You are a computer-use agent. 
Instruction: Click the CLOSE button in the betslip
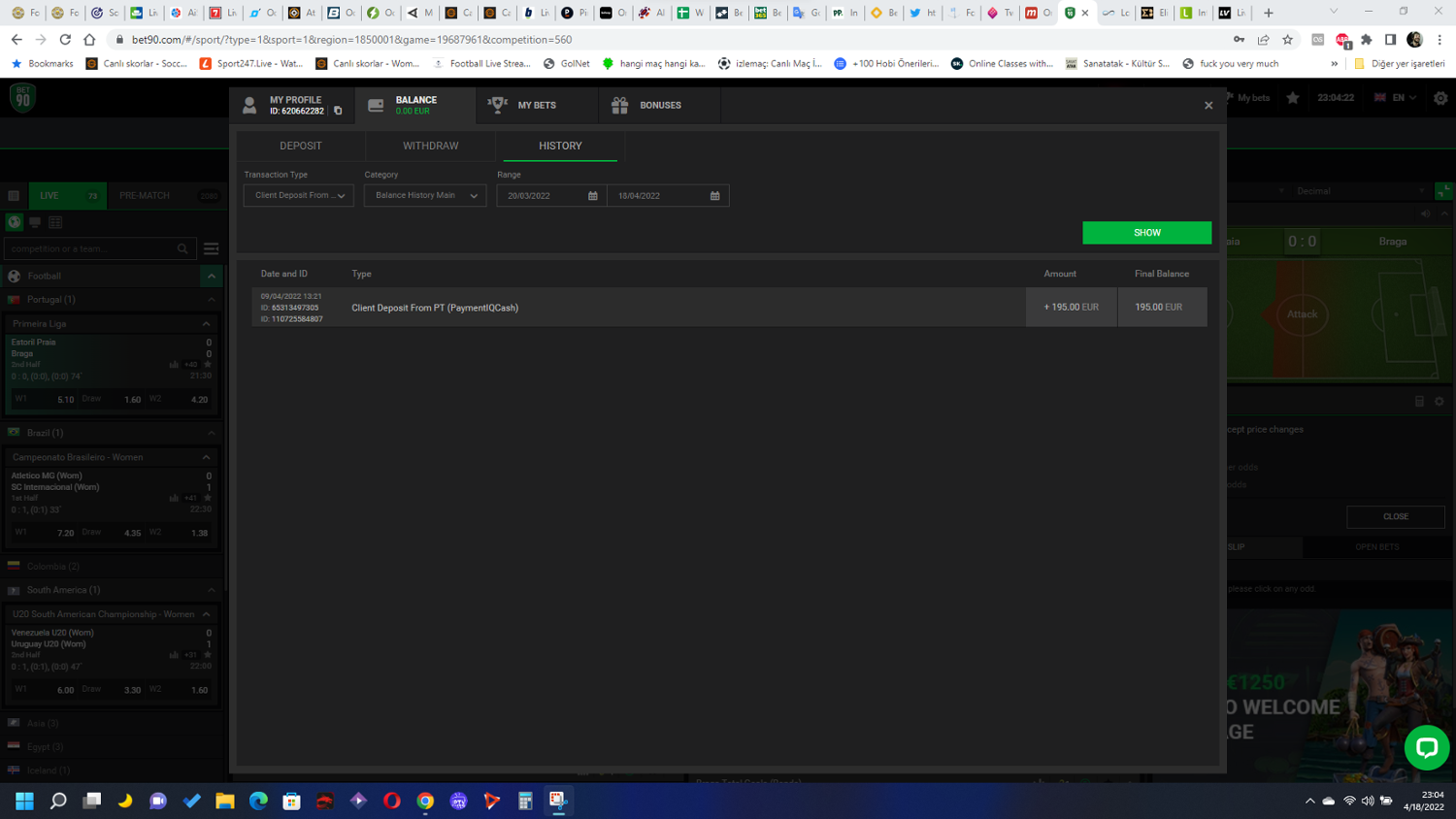click(1395, 516)
